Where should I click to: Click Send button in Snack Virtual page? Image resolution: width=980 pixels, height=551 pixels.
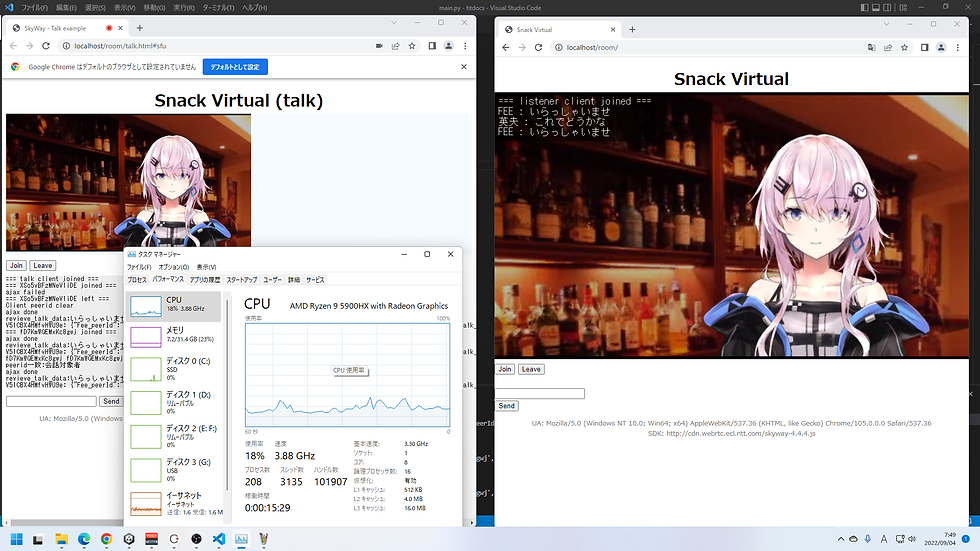(506, 406)
